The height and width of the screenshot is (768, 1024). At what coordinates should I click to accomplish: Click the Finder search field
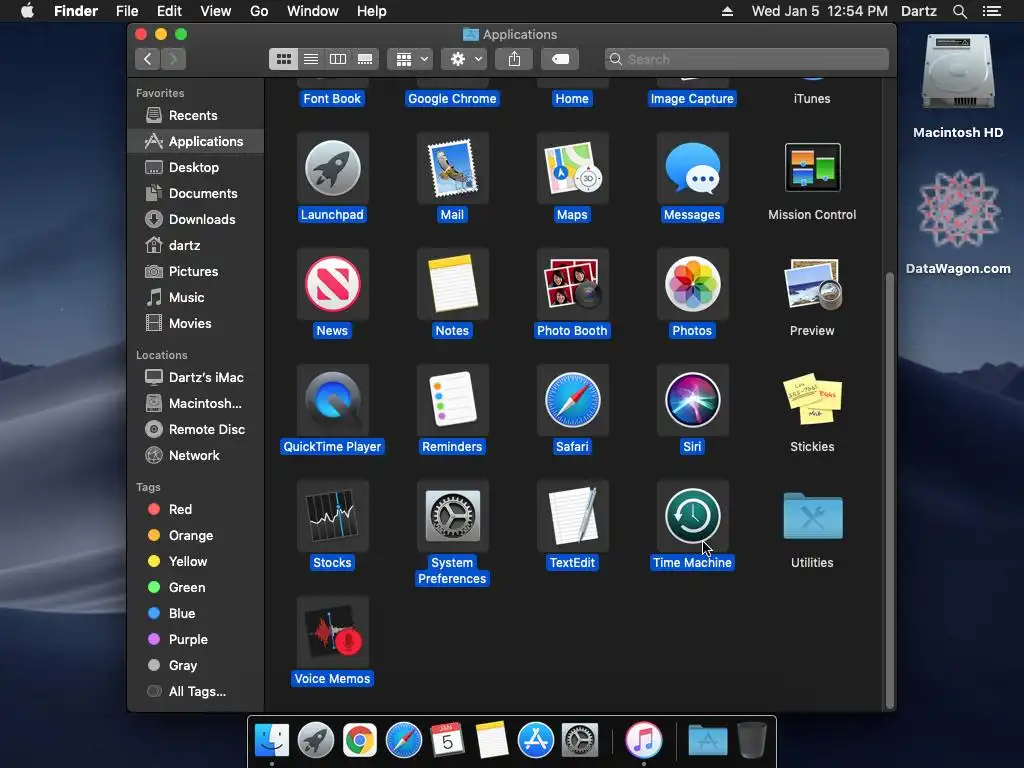pyautogui.click(x=746, y=59)
